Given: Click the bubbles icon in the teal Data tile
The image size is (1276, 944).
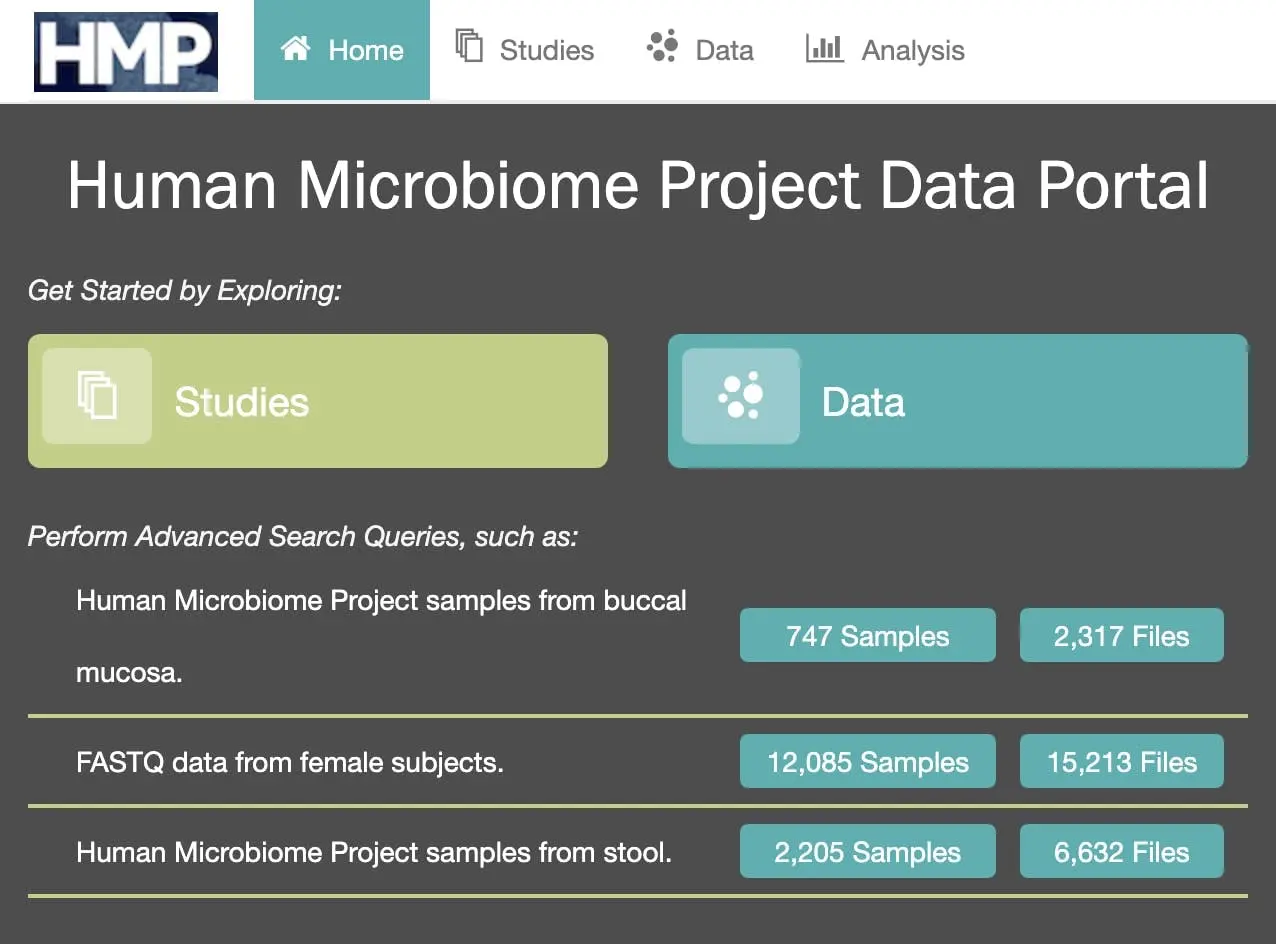Looking at the screenshot, I should pyautogui.click(x=741, y=396).
